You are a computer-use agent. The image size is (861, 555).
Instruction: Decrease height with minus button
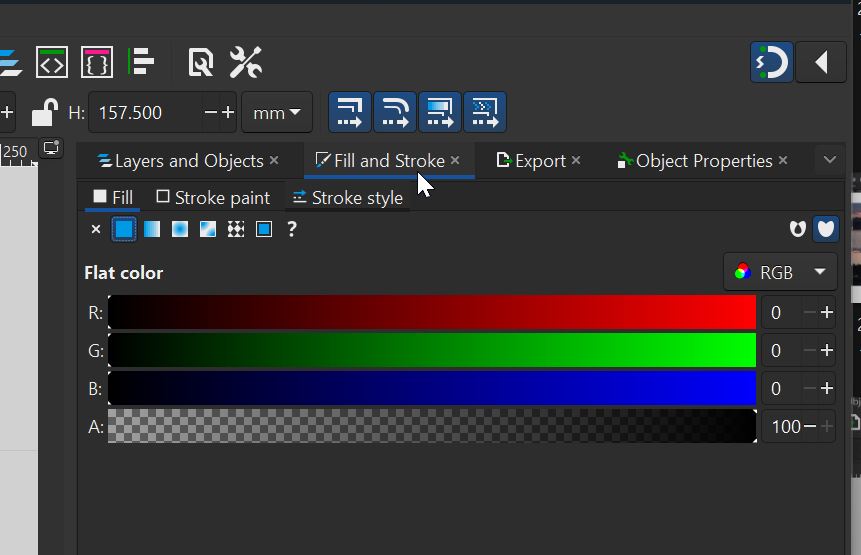[210, 113]
